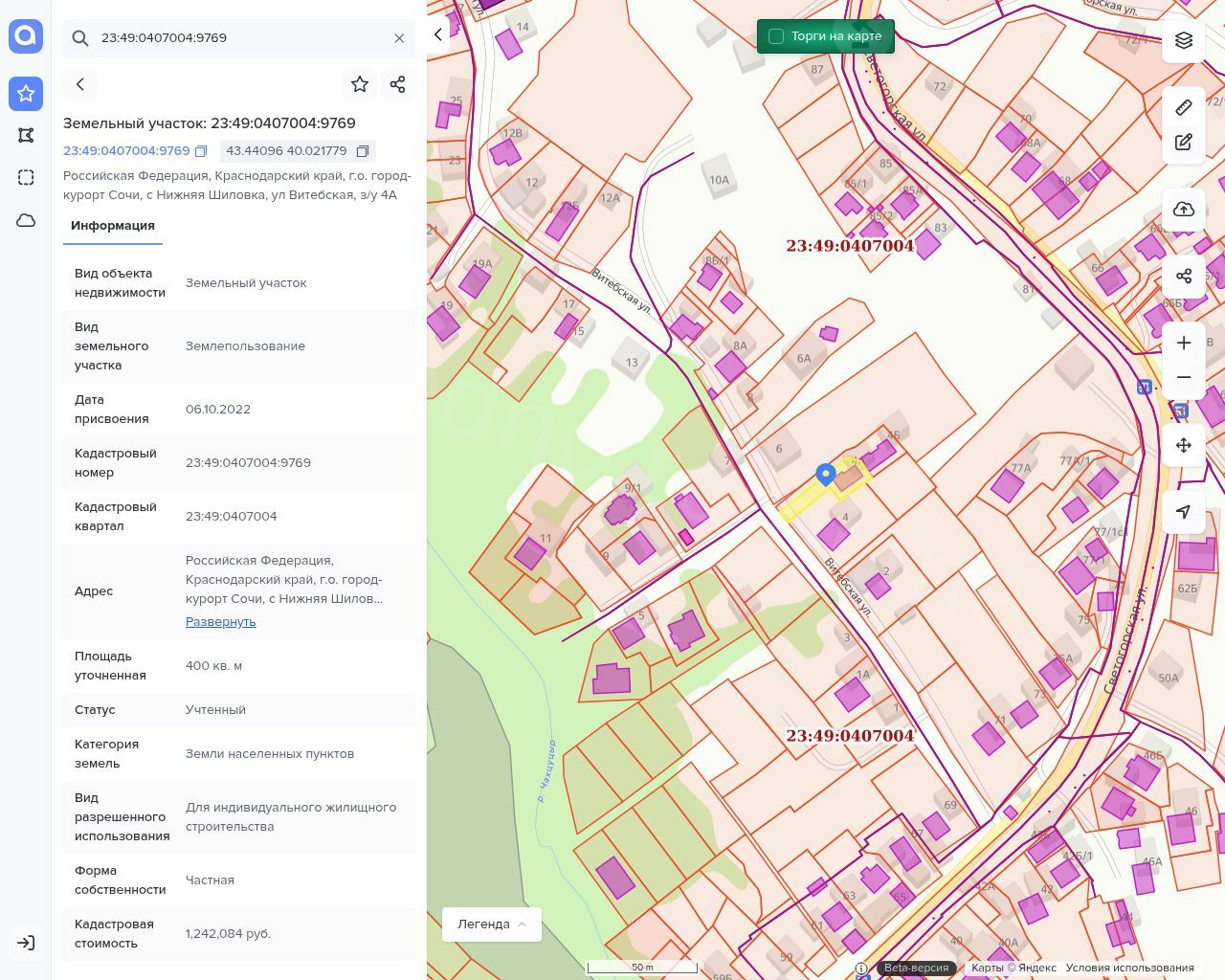The image size is (1225, 980).
Task: Copy the cadastral number to clipboard
Action: (201, 151)
